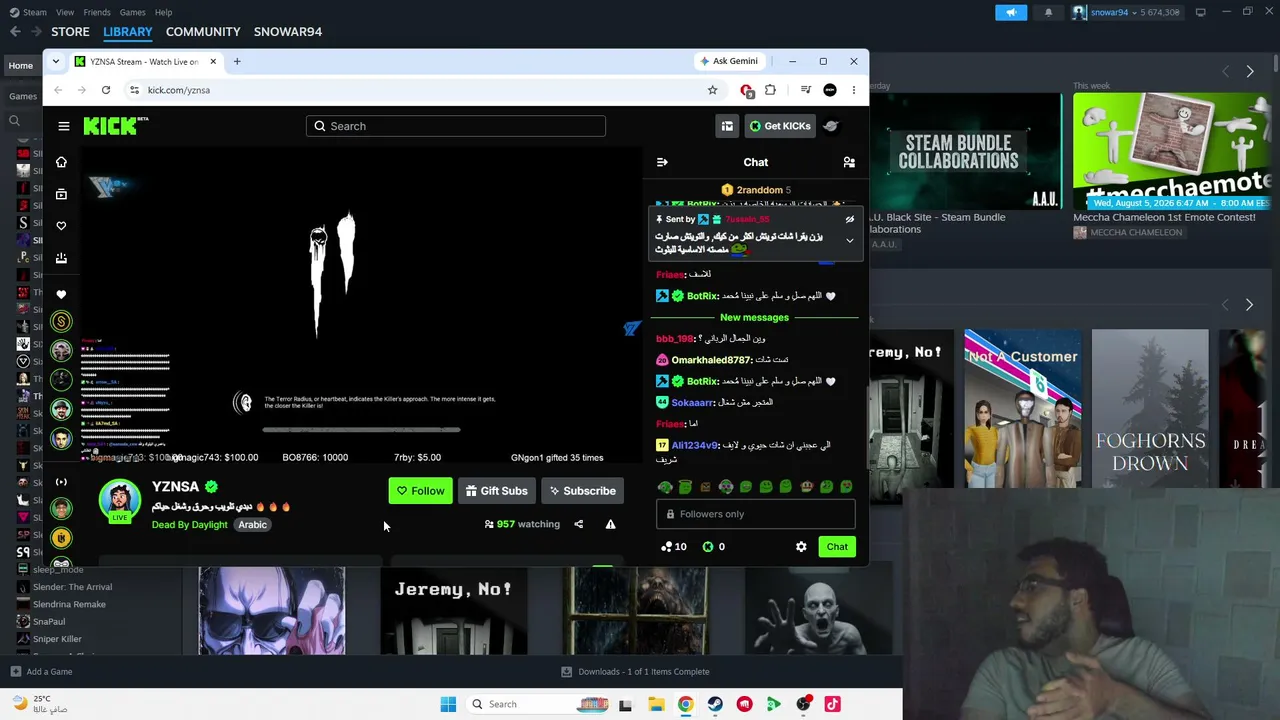Open the Windows Start menu
The width and height of the screenshot is (1280, 720).
[x=448, y=704]
